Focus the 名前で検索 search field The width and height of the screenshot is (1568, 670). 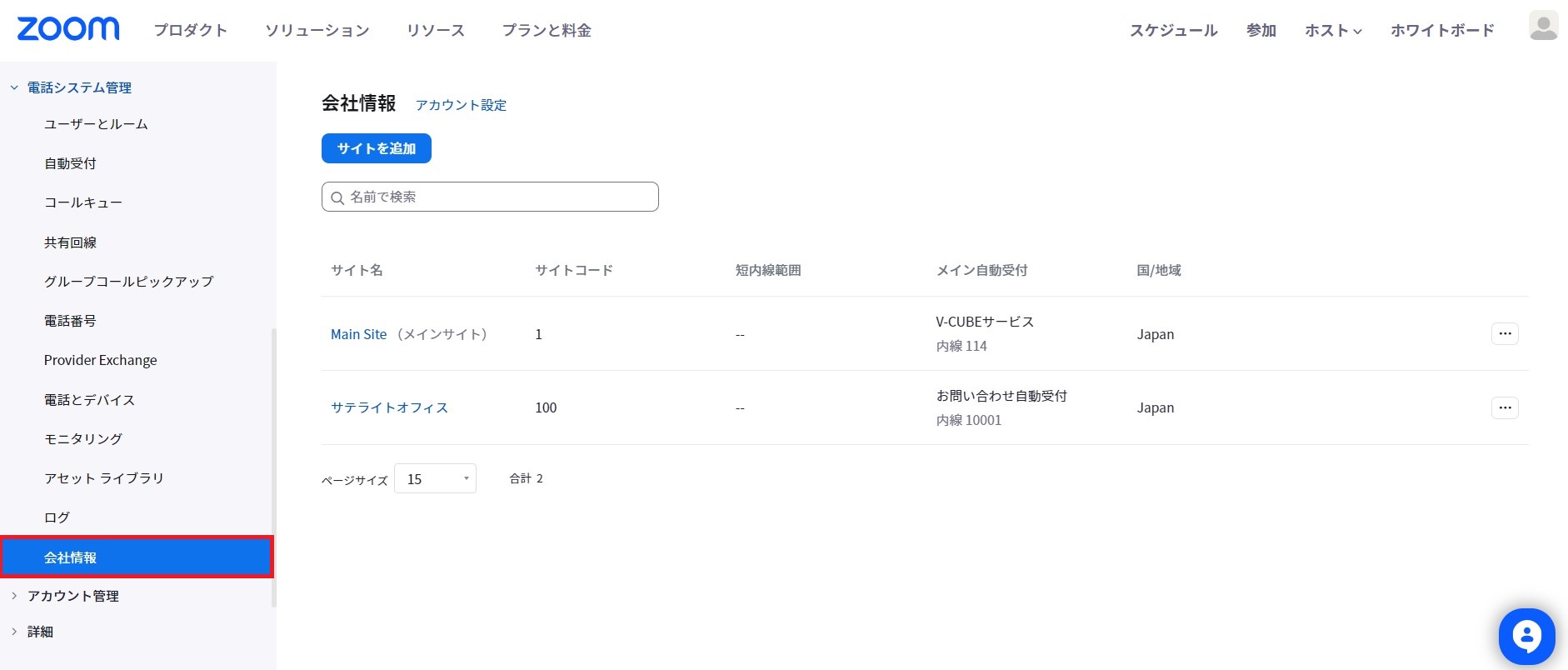500,197
